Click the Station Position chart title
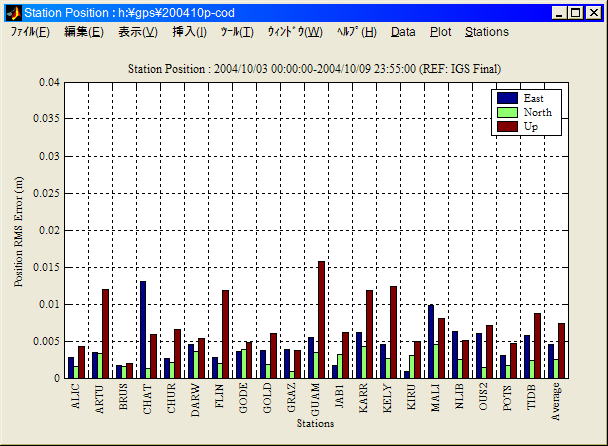 (315, 68)
